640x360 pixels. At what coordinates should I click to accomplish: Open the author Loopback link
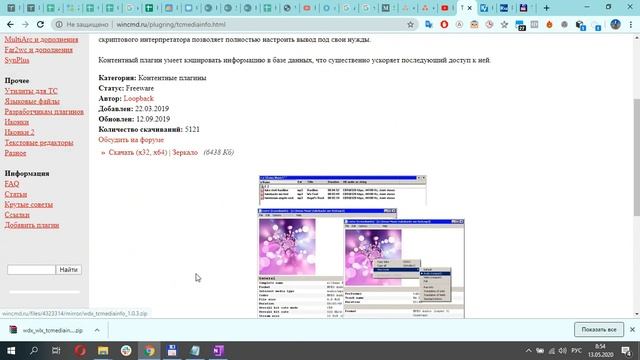(x=138, y=98)
